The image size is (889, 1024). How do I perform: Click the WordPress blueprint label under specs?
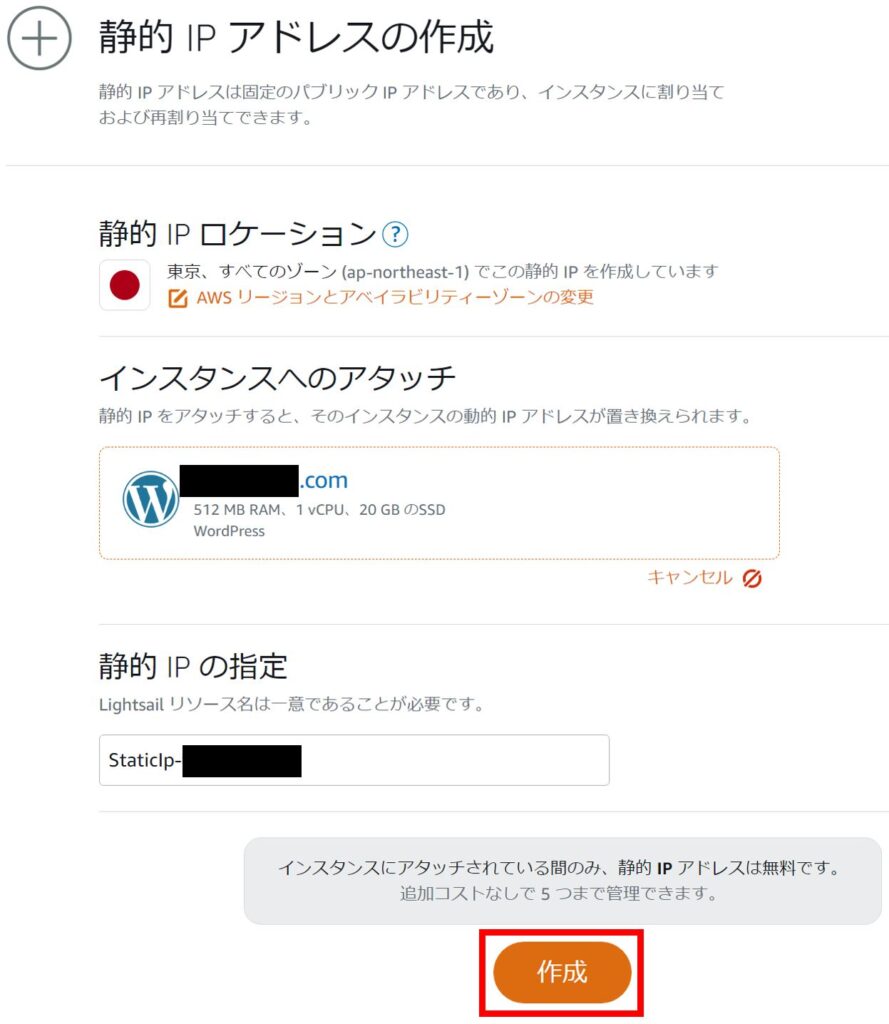tap(229, 531)
